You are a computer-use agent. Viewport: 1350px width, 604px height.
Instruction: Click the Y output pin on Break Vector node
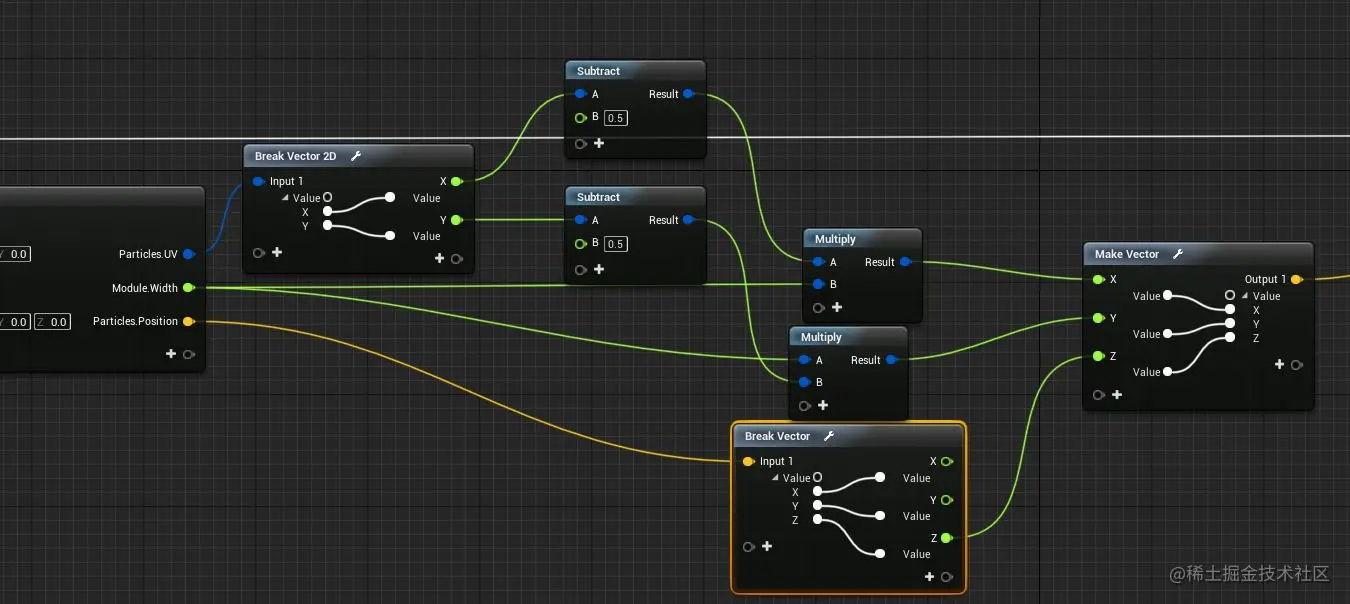[x=946, y=499]
